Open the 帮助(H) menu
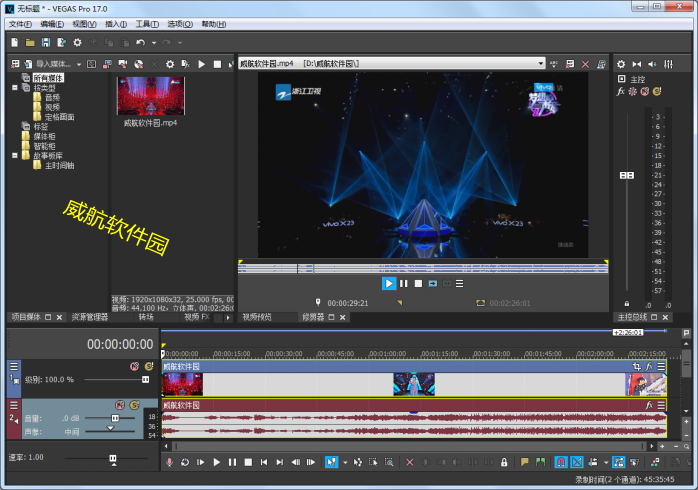 tap(214, 24)
